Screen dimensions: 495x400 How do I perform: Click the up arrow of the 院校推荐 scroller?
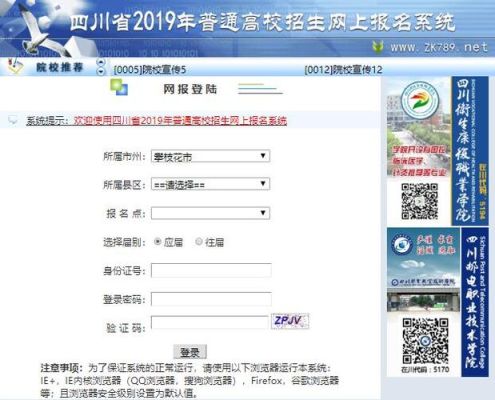pyautogui.click(x=101, y=62)
